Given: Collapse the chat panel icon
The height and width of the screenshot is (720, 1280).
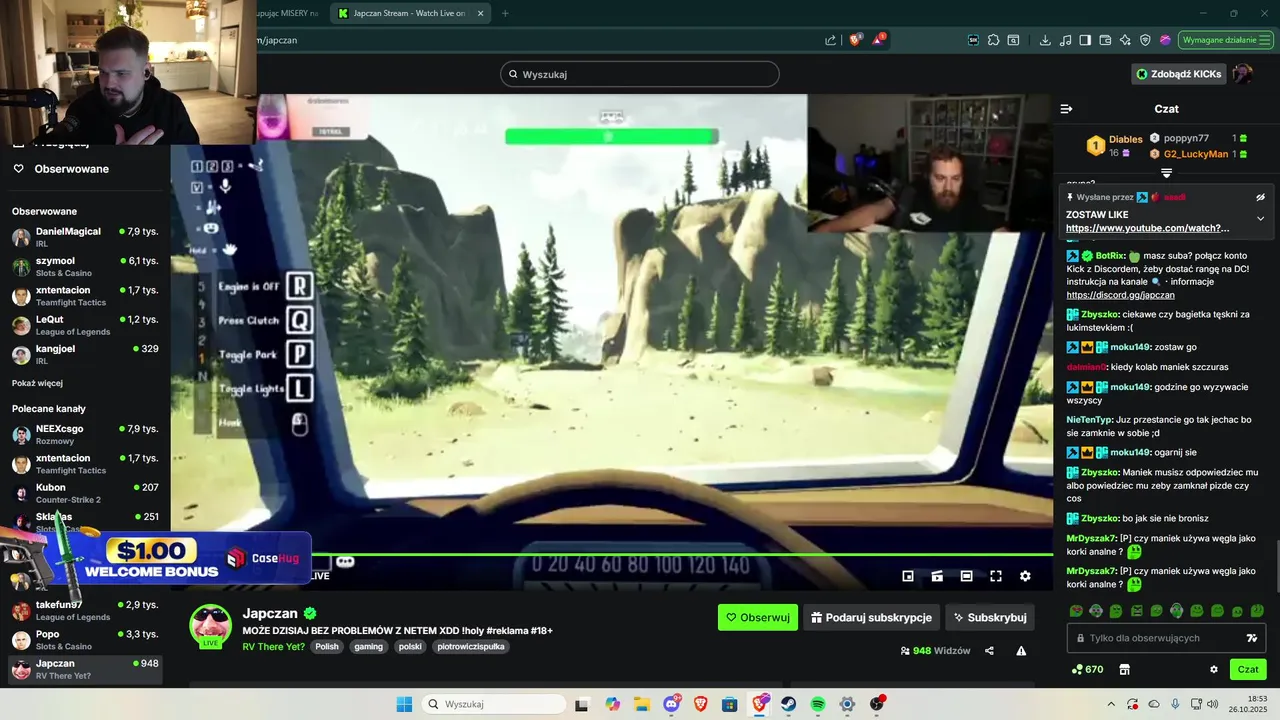Looking at the screenshot, I should pos(1066,109).
